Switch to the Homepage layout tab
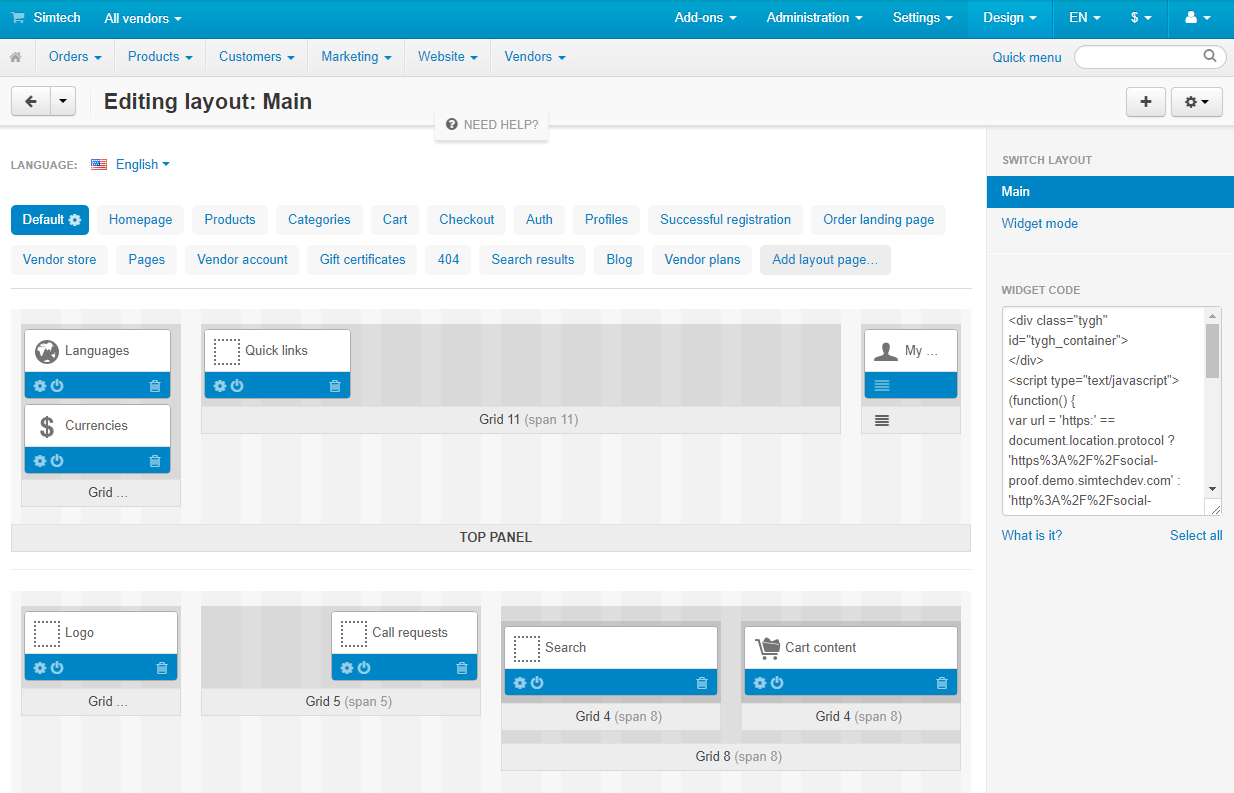1234x793 pixels. pos(140,219)
